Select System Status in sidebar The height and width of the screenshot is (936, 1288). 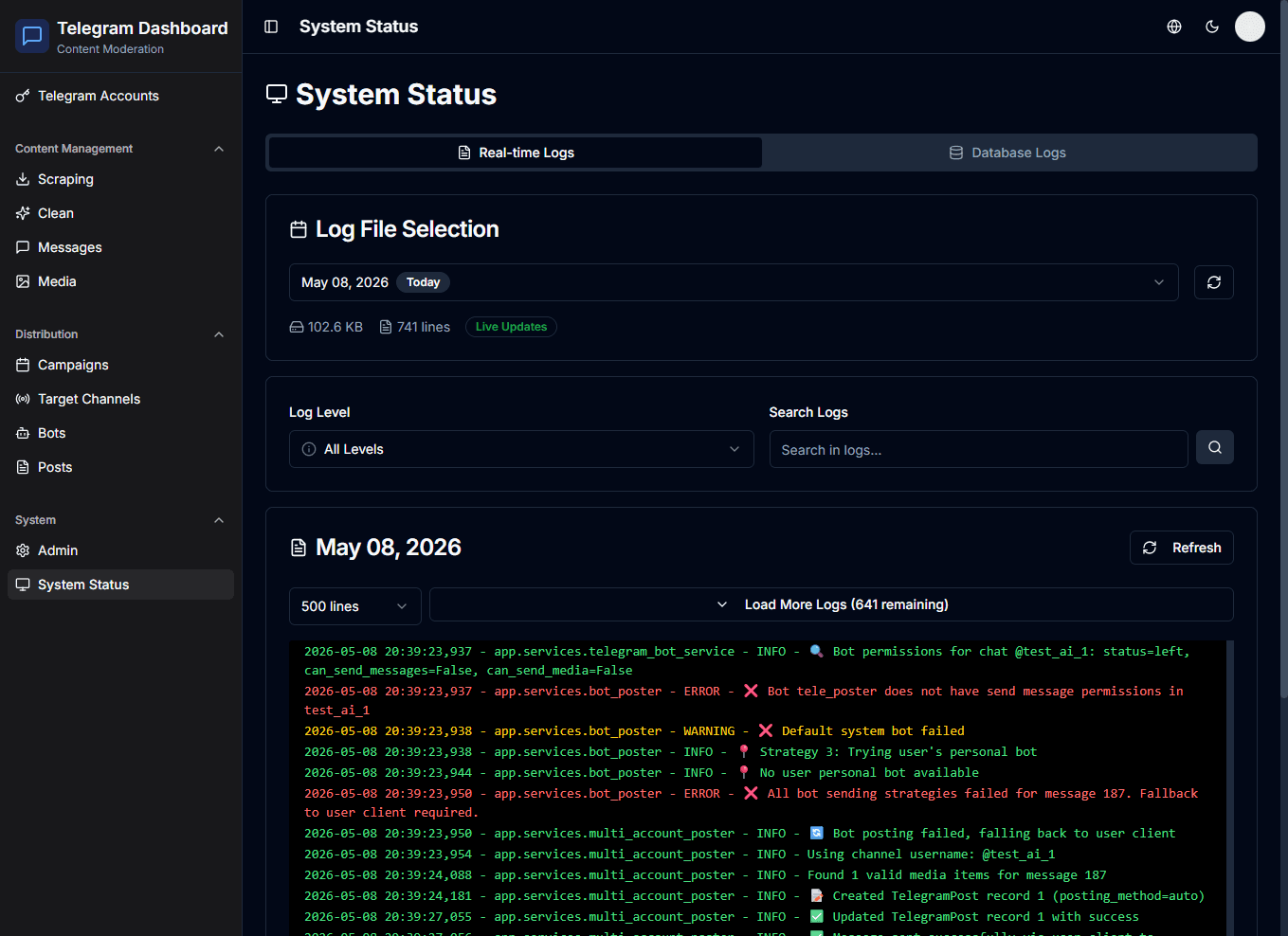[120, 585]
